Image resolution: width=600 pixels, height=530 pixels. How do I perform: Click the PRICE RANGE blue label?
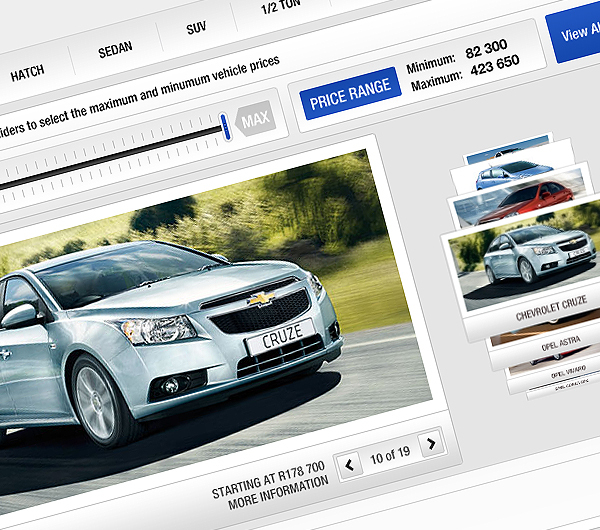click(x=350, y=93)
